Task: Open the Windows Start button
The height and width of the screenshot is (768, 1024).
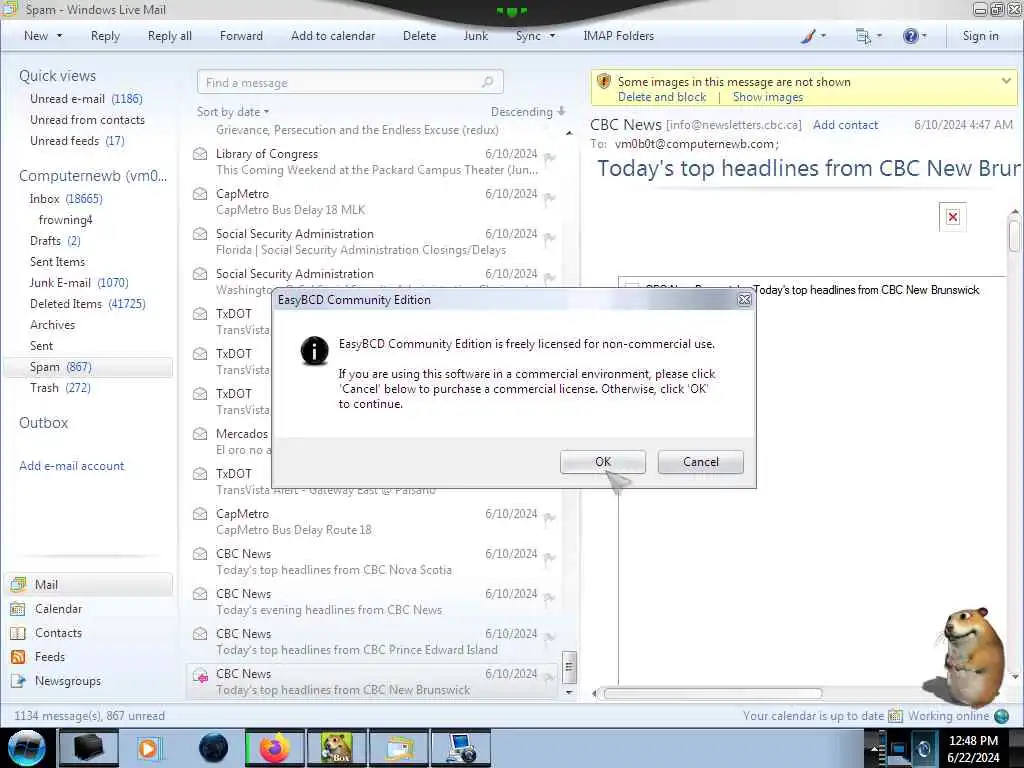Action: click(x=27, y=748)
